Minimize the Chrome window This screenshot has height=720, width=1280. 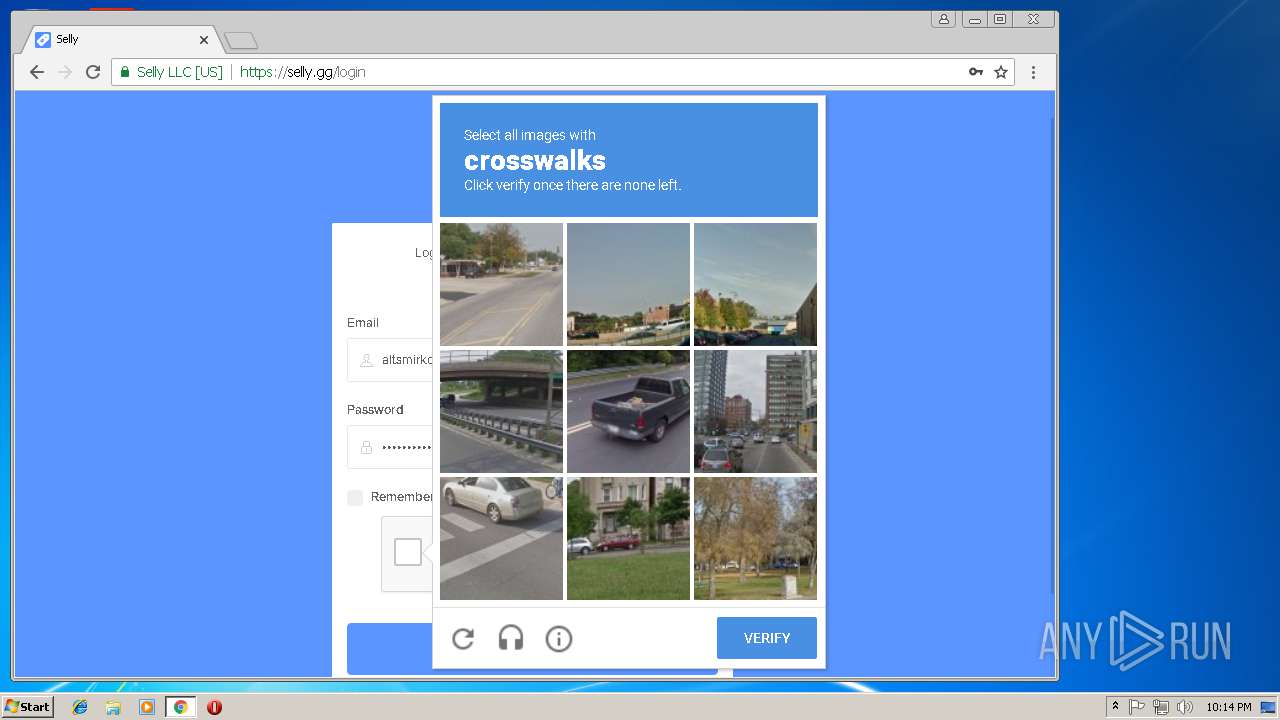[974, 19]
